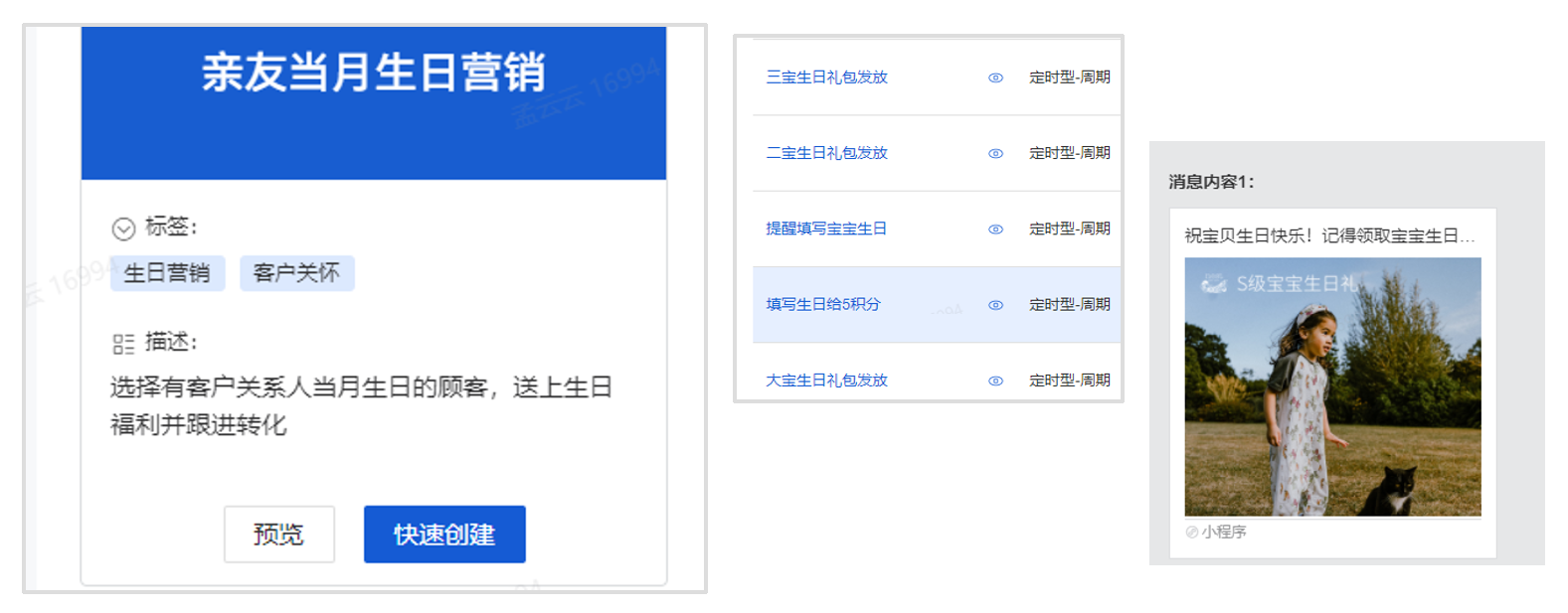
Task: Click the cloud logo on the S级宝宝生日礼 image
Action: [1214, 284]
